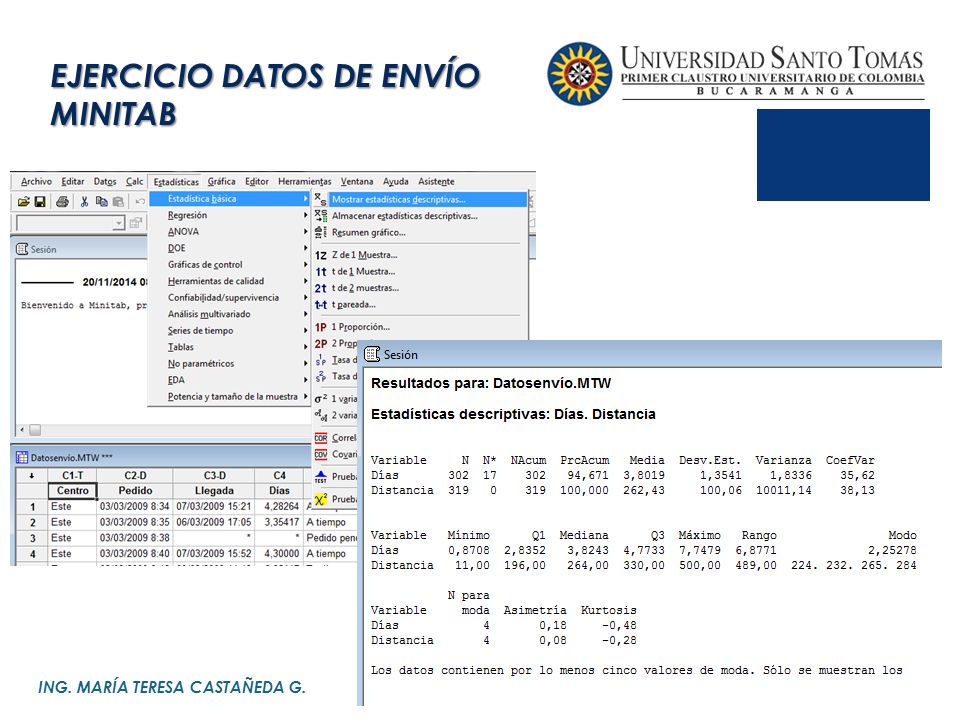Click the Save floppy disk icon
Image resolution: width=960 pixels, height=720 pixels.
coord(40,201)
